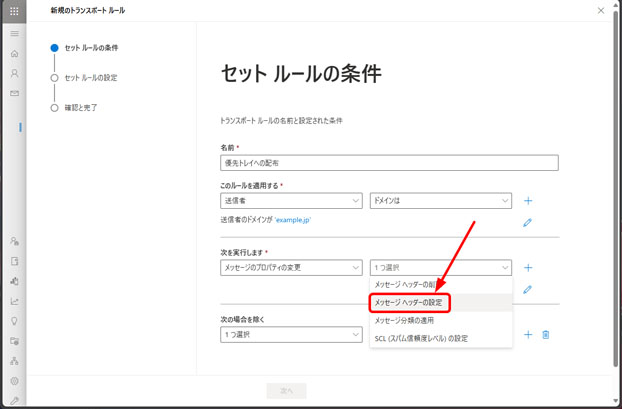622x409 pixels.
Task: Click the disabled 次へ button
Action: click(286, 391)
